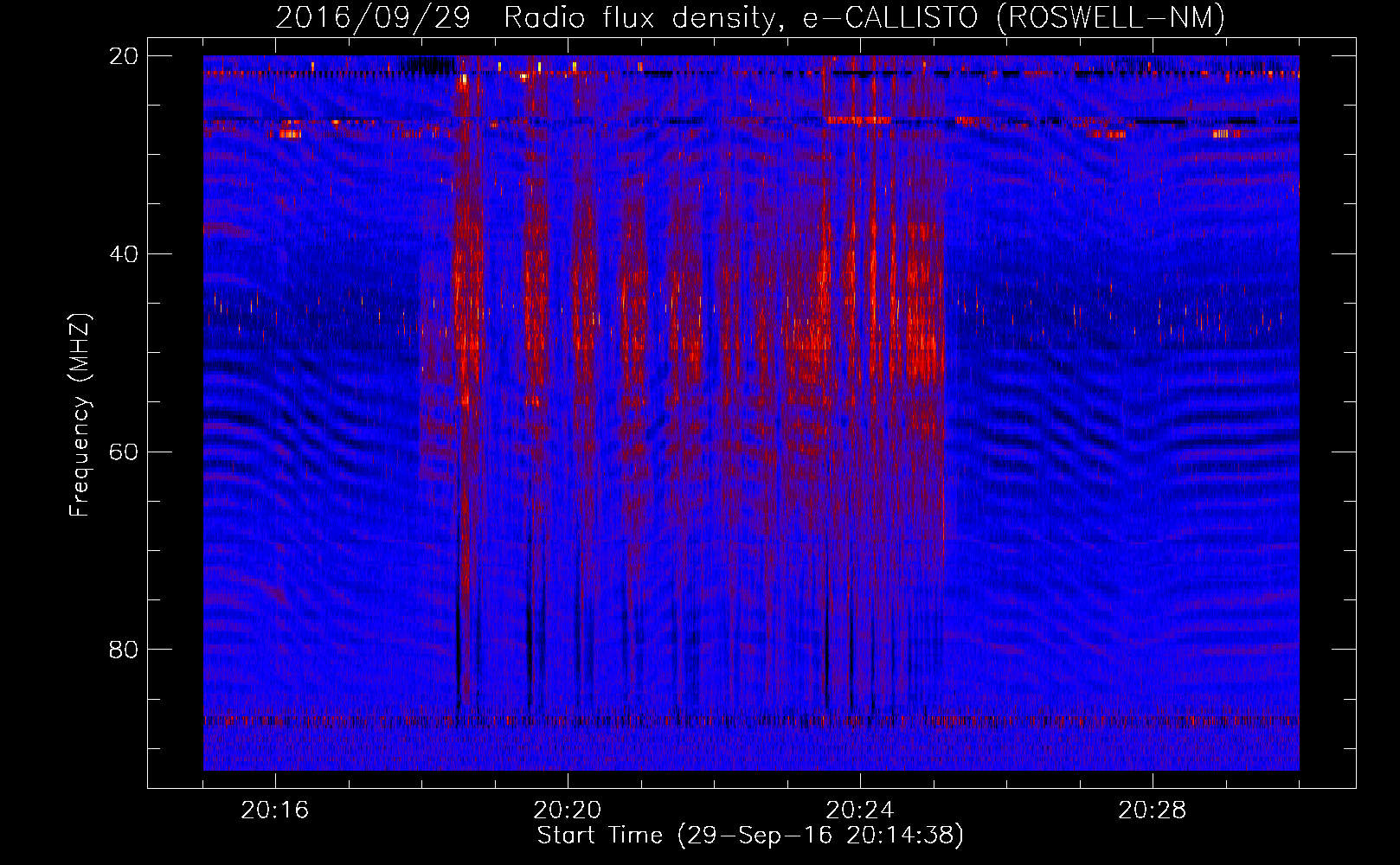This screenshot has height=865, width=1400.
Task: Click the '20:16' time axis label
Action: pyautogui.click(x=275, y=811)
